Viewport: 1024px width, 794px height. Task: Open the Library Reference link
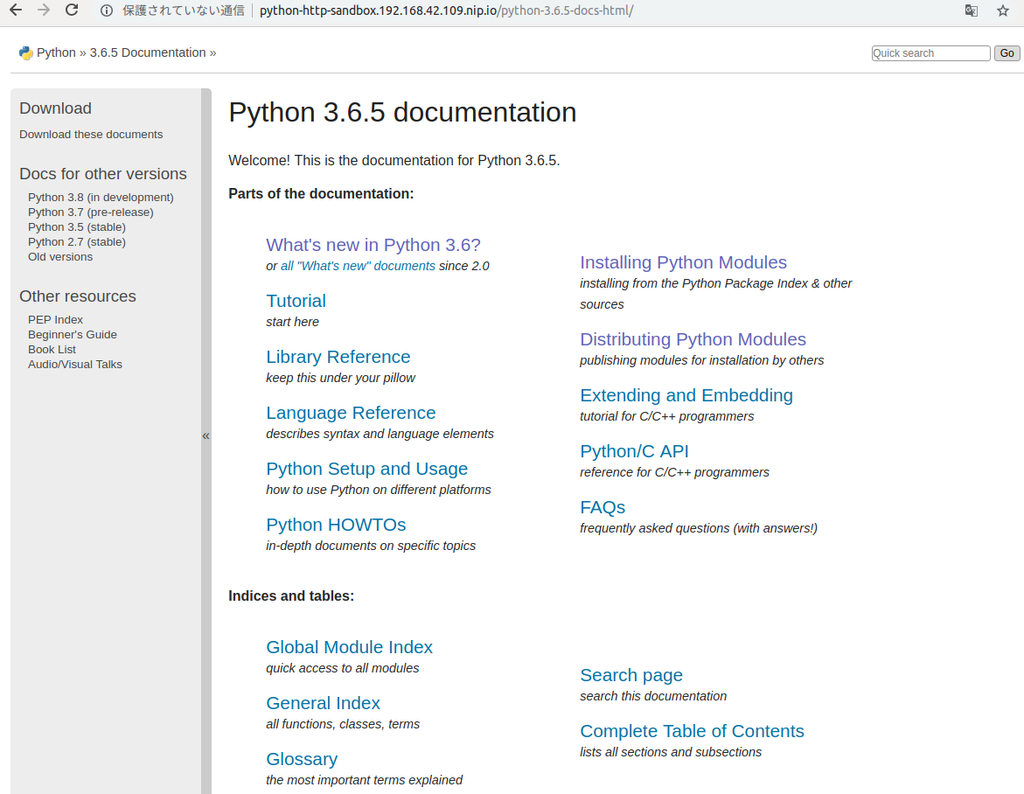pos(338,357)
